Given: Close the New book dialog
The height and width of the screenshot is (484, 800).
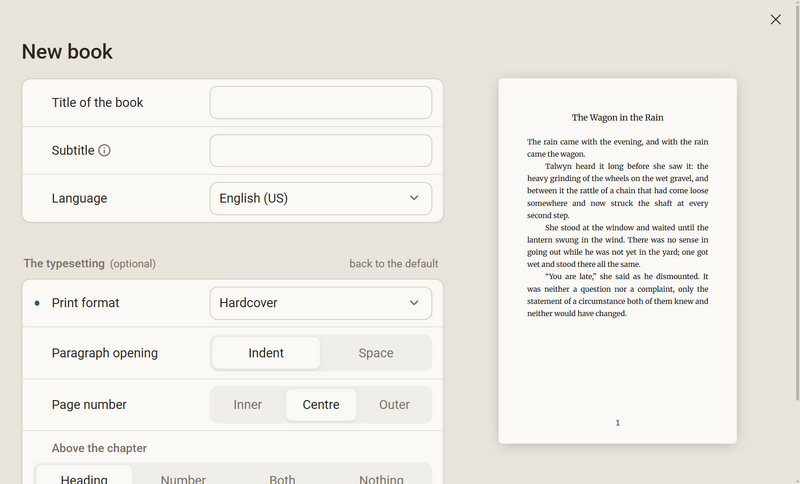Looking at the screenshot, I should [776, 19].
